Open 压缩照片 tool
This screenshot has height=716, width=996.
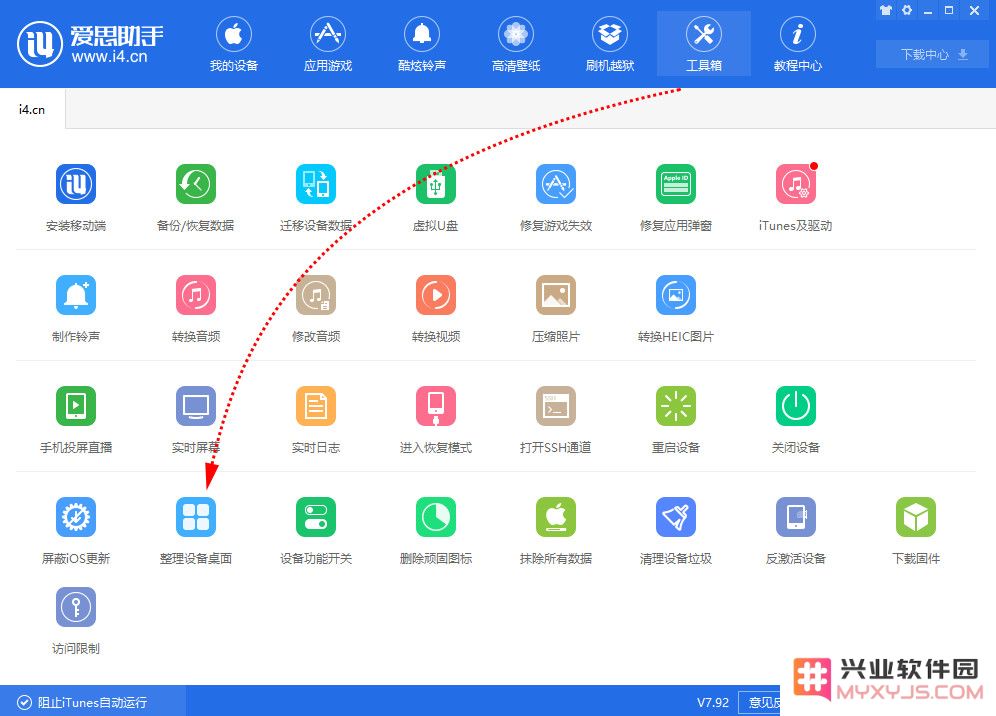[x=556, y=295]
